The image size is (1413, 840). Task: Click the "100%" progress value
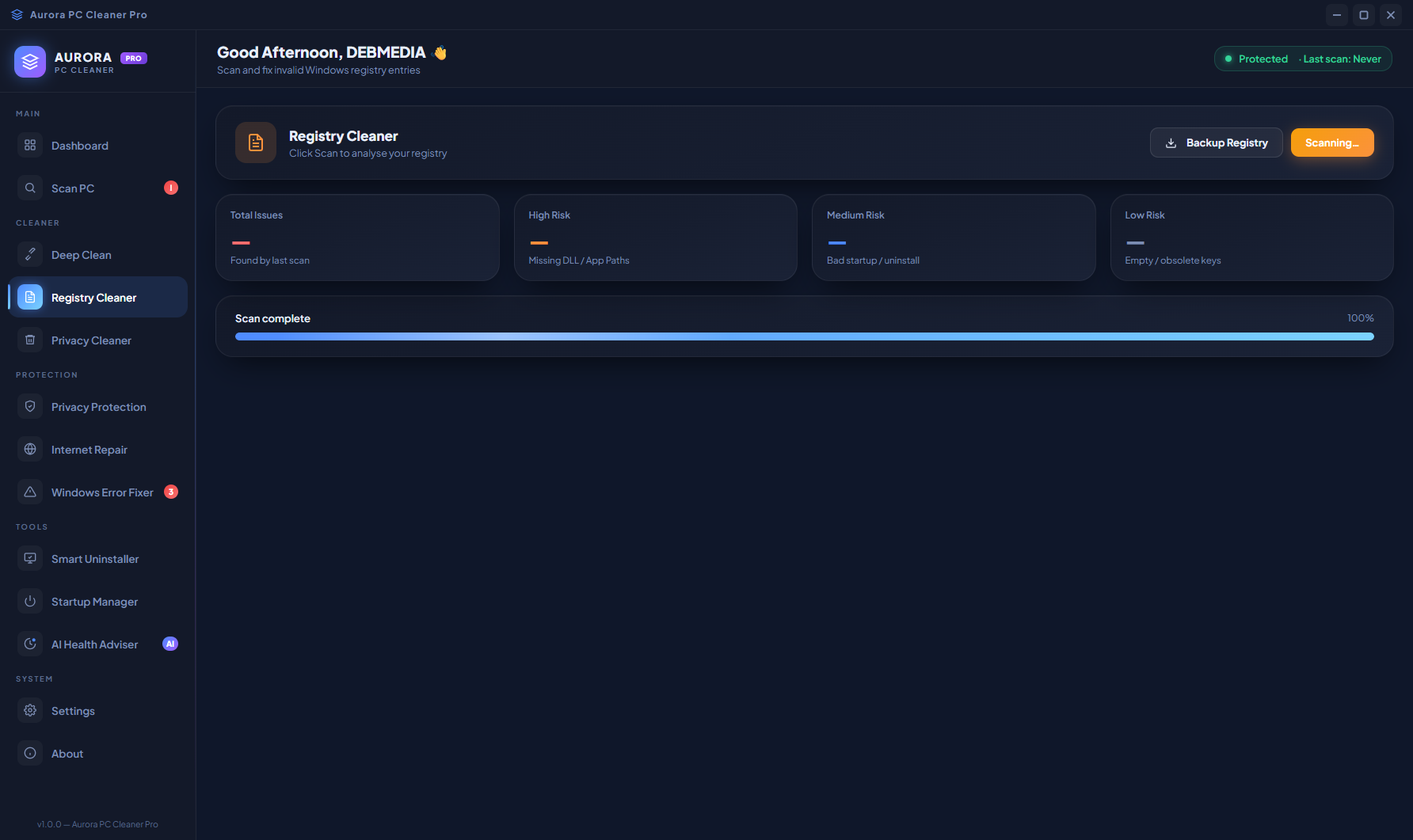coord(1361,318)
